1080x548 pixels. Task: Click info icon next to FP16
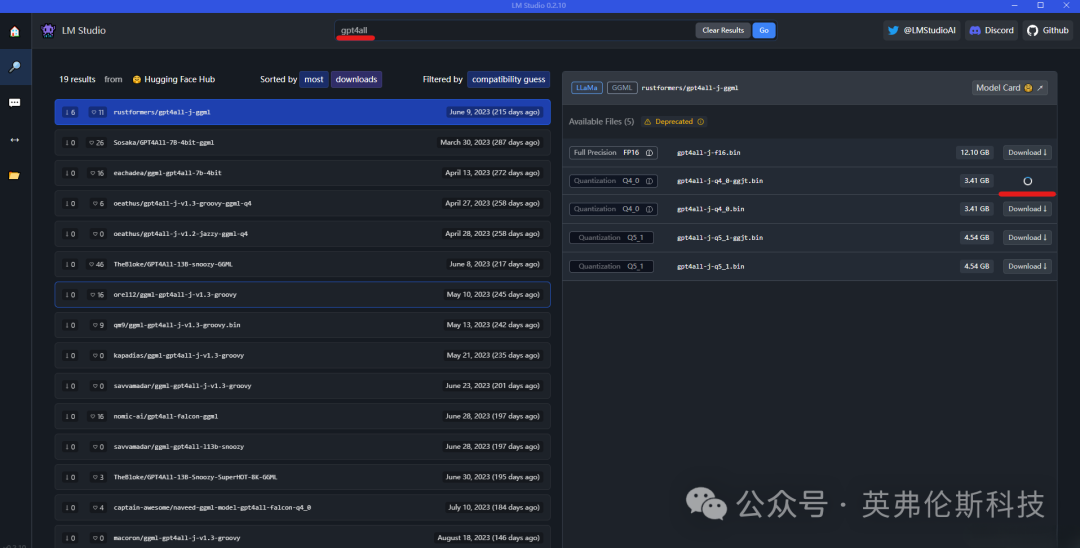(649, 153)
